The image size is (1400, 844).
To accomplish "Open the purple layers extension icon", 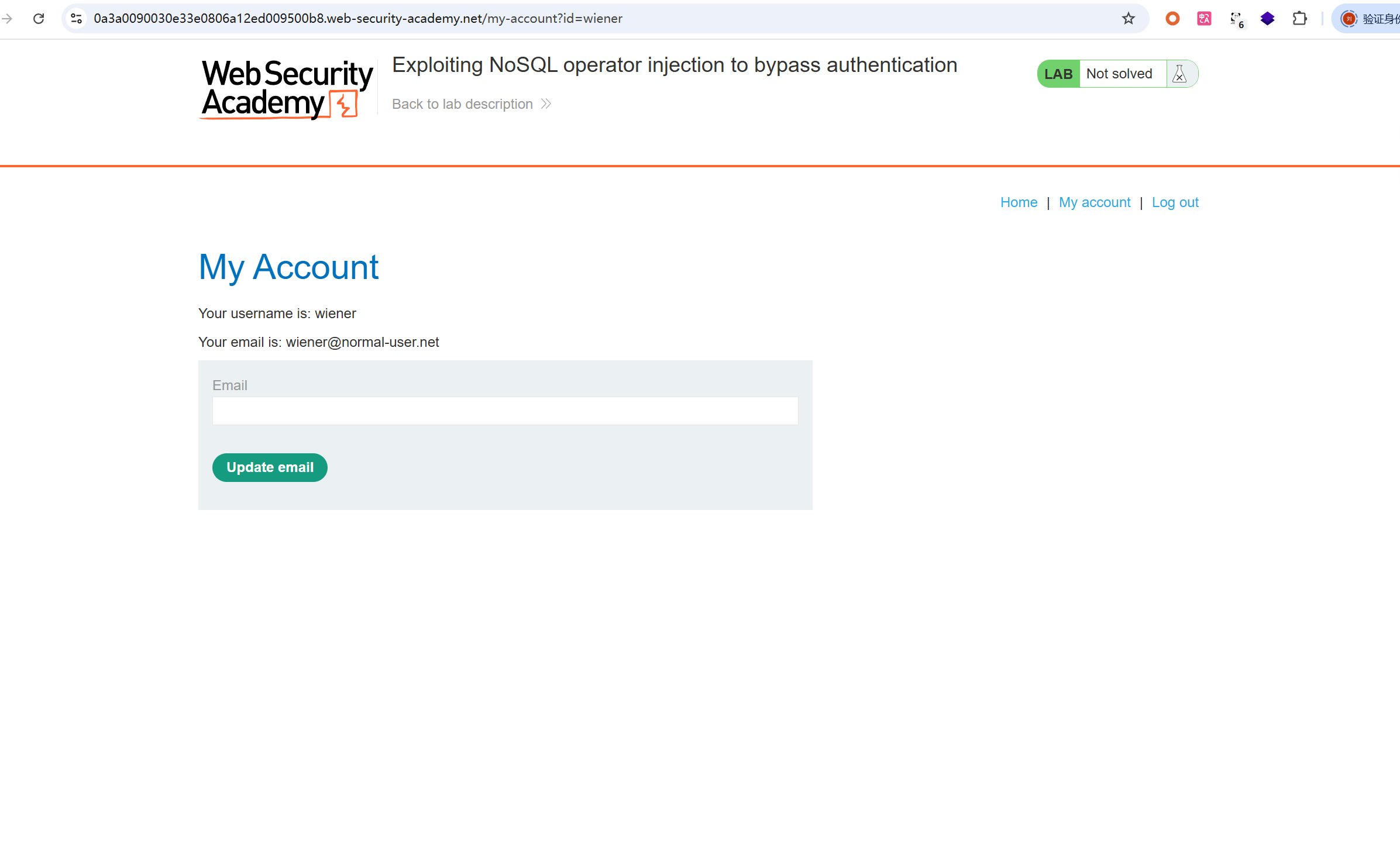I will click(x=1267, y=19).
